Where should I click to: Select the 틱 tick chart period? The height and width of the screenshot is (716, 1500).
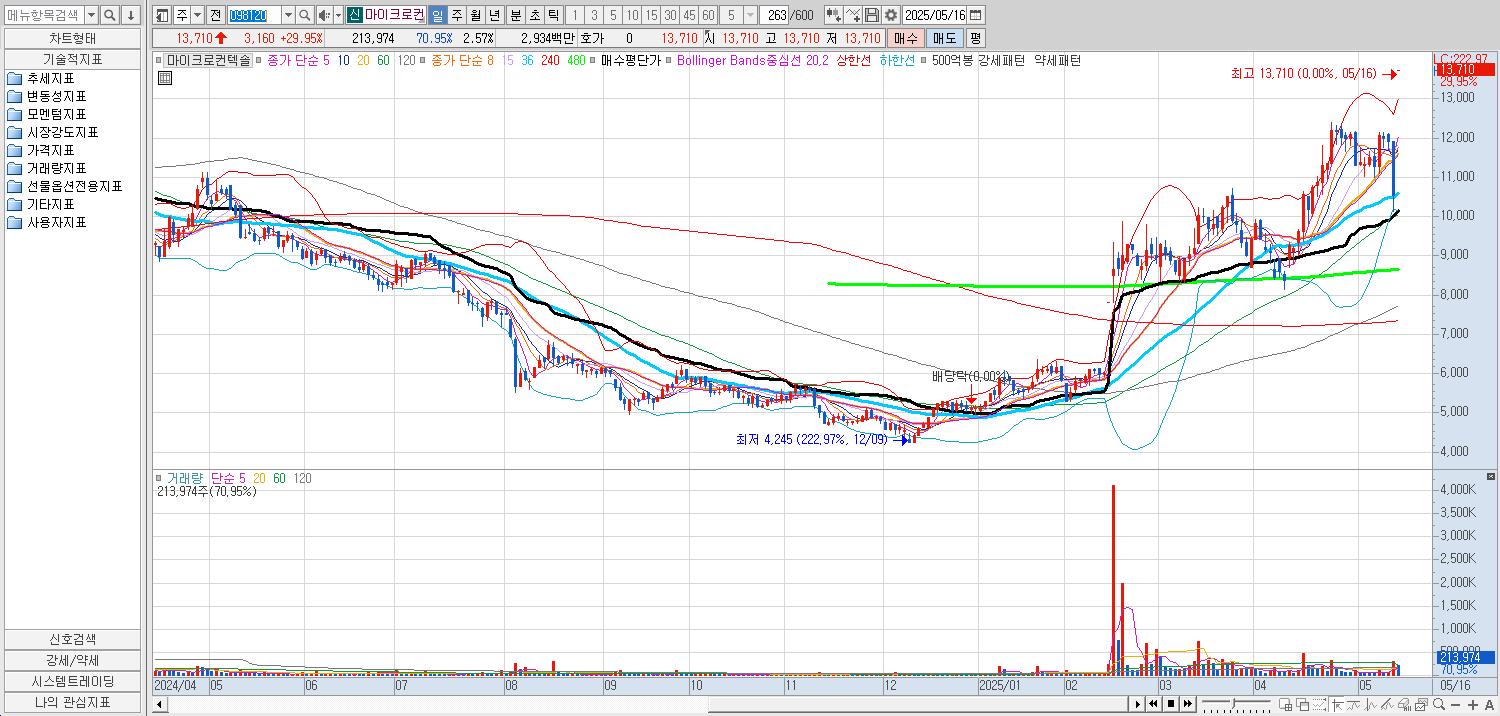click(x=553, y=15)
